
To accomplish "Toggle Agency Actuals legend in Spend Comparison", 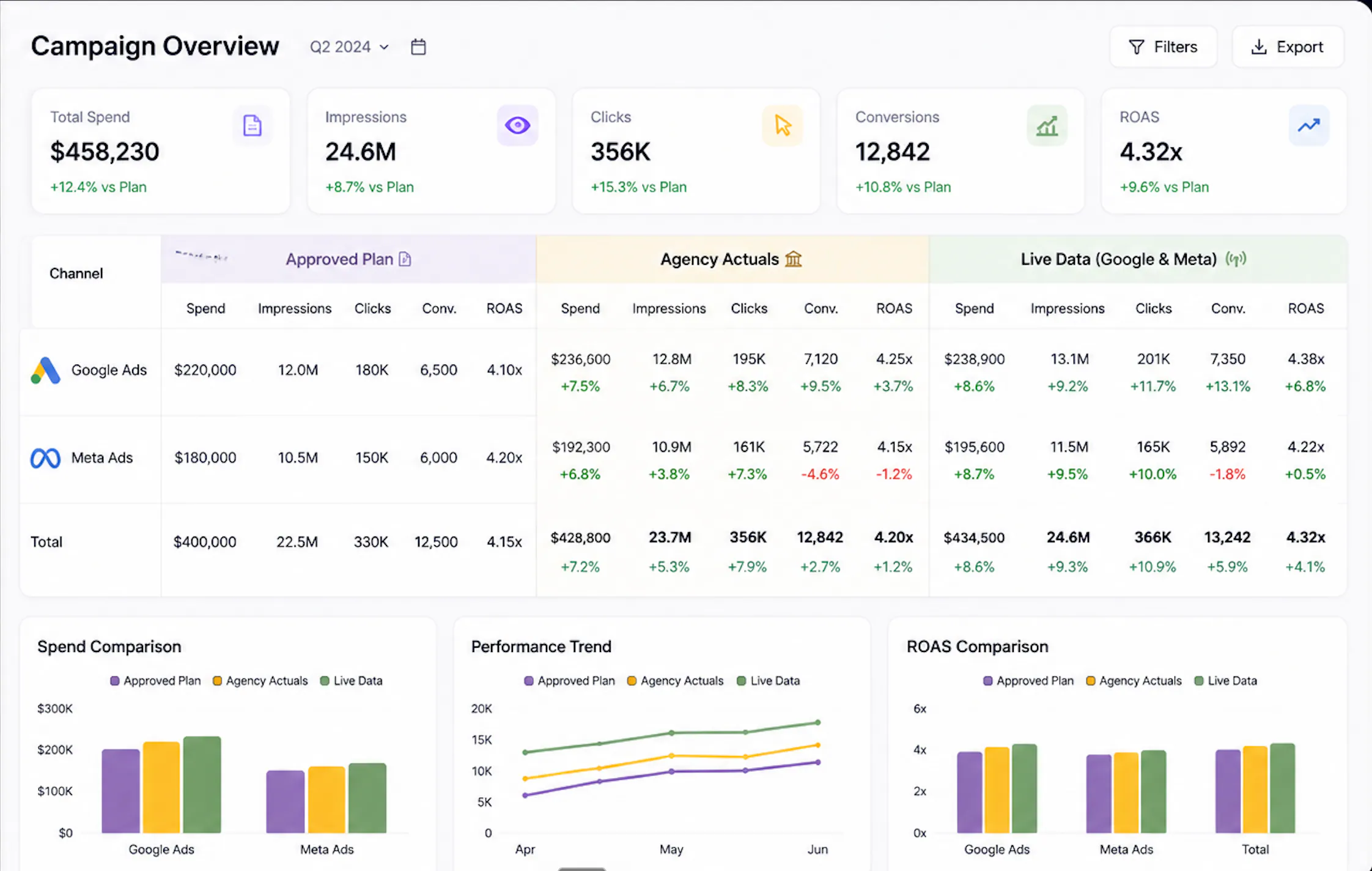I will [x=260, y=681].
